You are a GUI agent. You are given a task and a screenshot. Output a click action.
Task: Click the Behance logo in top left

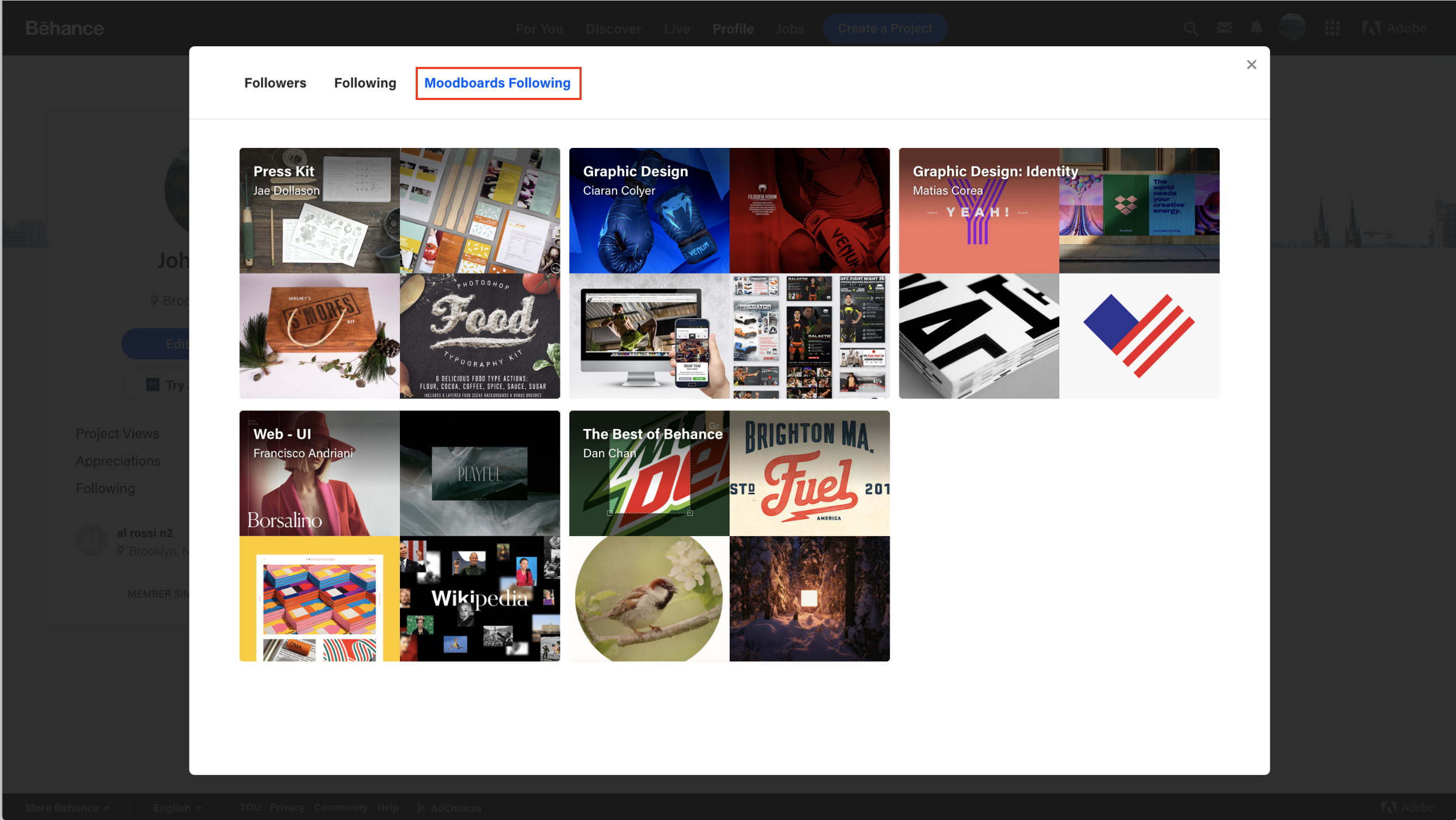65,28
